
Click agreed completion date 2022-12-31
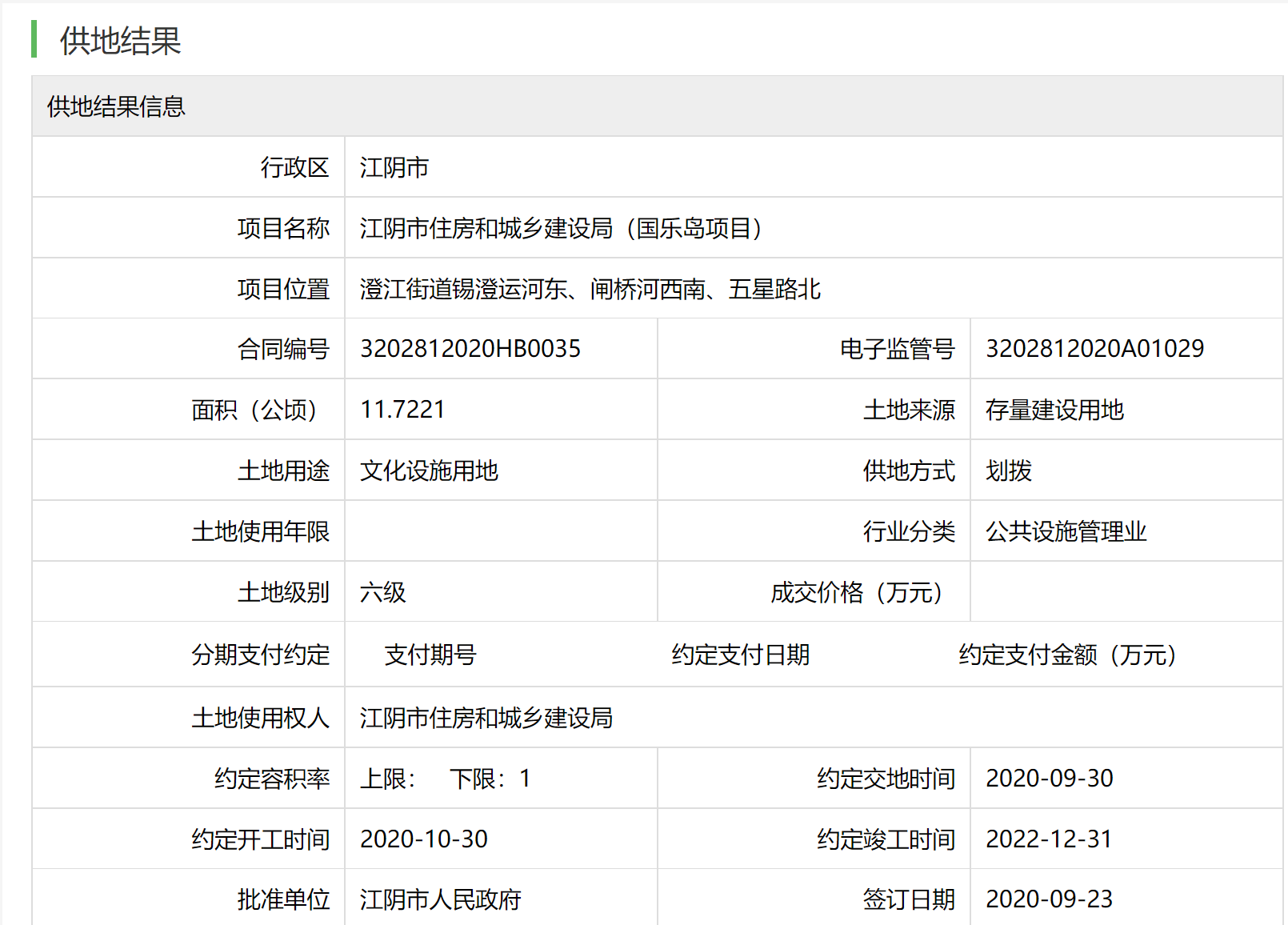coord(1049,839)
